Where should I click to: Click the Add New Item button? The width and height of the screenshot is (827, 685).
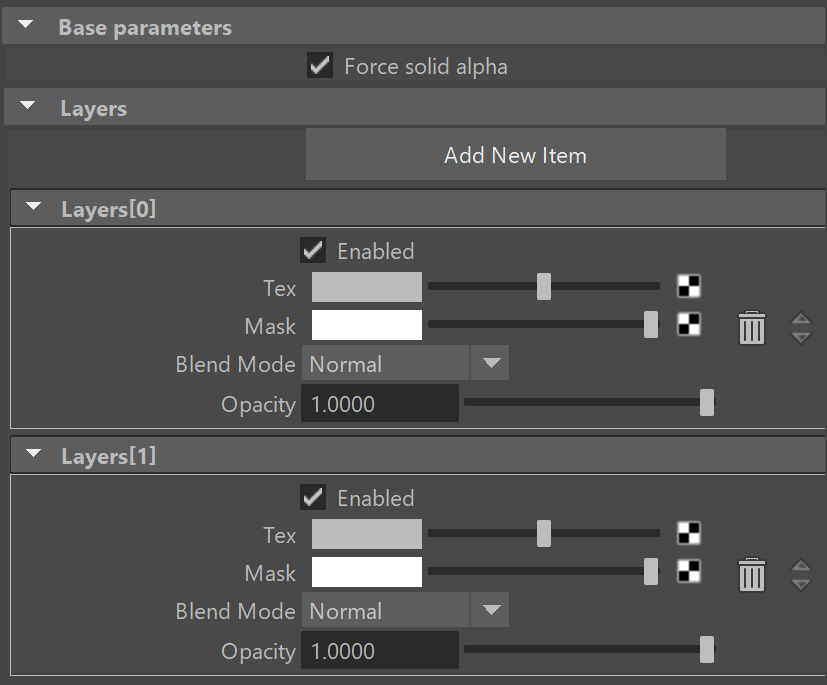tap(516, 155)
